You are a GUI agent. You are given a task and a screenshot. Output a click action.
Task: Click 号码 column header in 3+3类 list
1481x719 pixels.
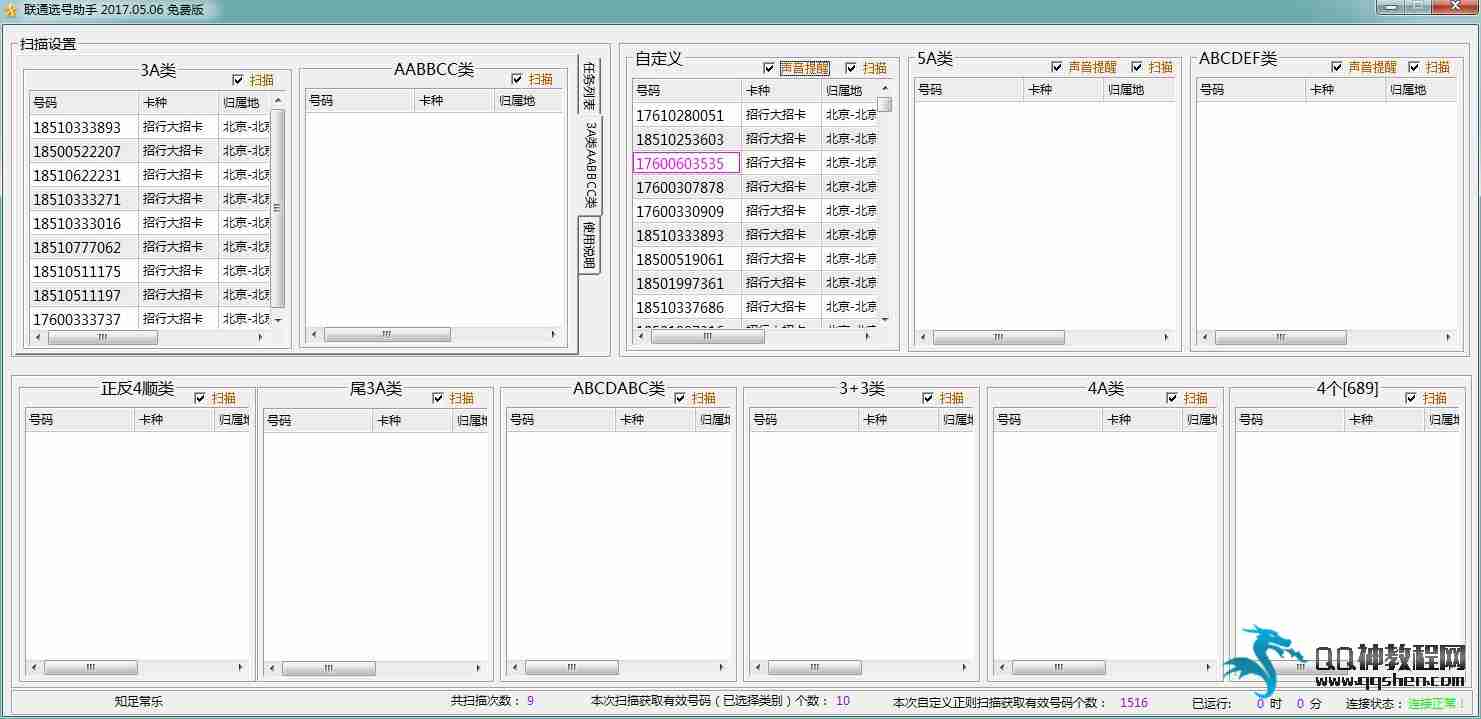click(805, 421)
